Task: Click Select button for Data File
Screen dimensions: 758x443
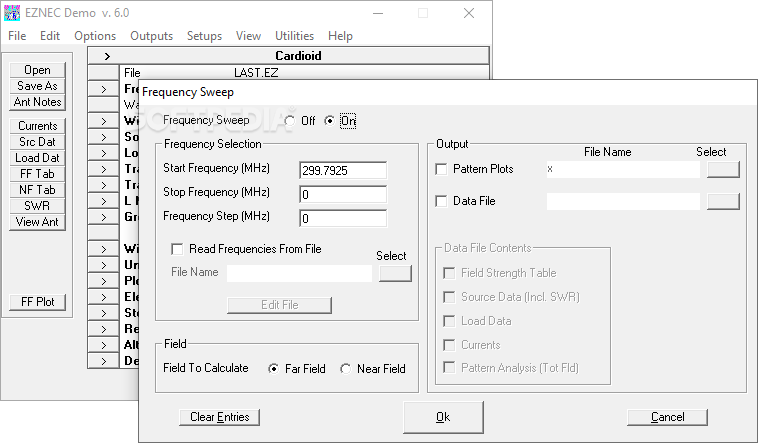Action: (x=723, y=201)
